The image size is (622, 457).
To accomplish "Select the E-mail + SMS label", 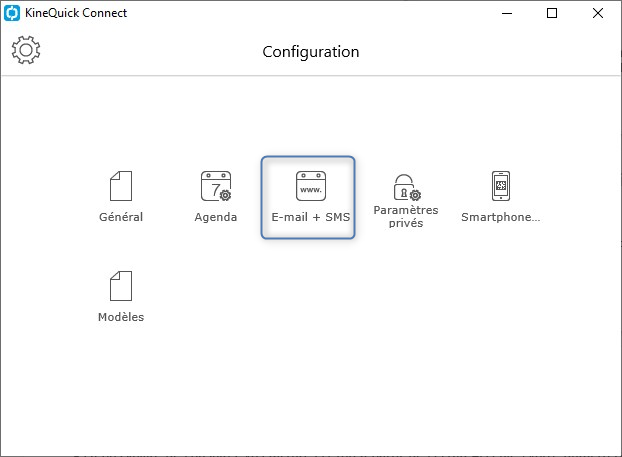I will pos(311,217).
